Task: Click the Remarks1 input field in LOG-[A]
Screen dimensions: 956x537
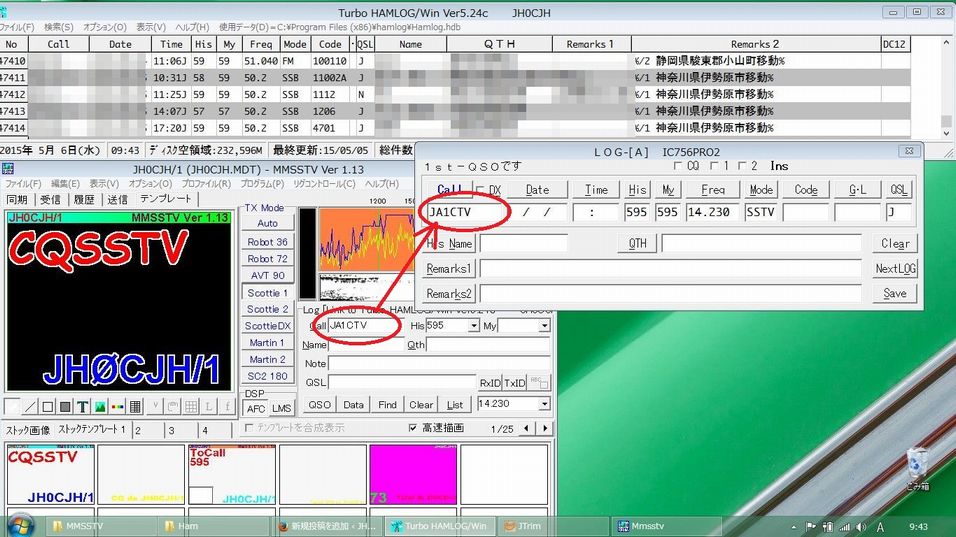Action: (669, 268)
